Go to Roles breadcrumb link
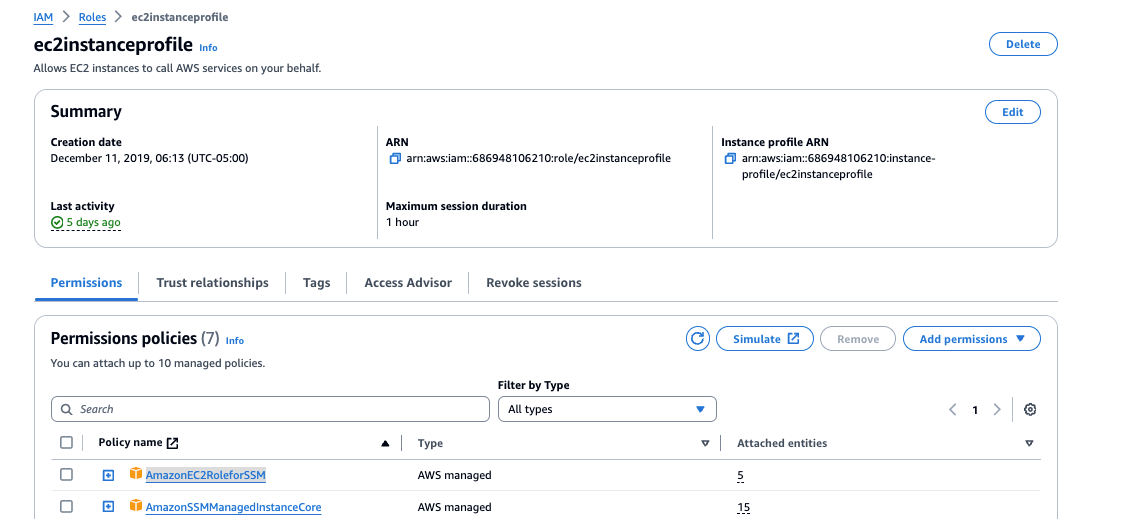Image resolution: width=1121 pixels, height=519 pixels. pyautogui.click(x=92, y=16)
